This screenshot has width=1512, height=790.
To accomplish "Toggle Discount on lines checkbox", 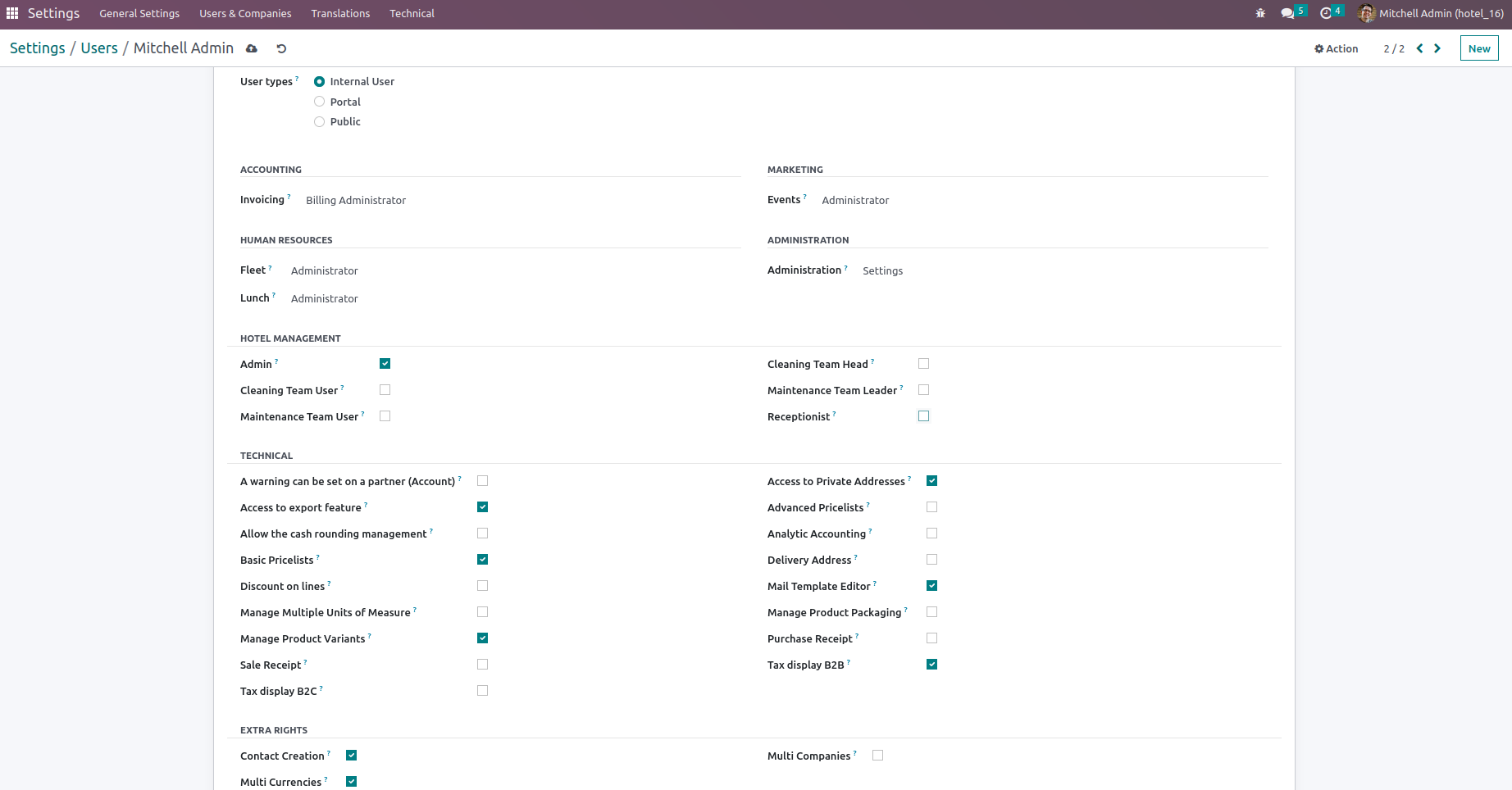I will coord(482,586).
